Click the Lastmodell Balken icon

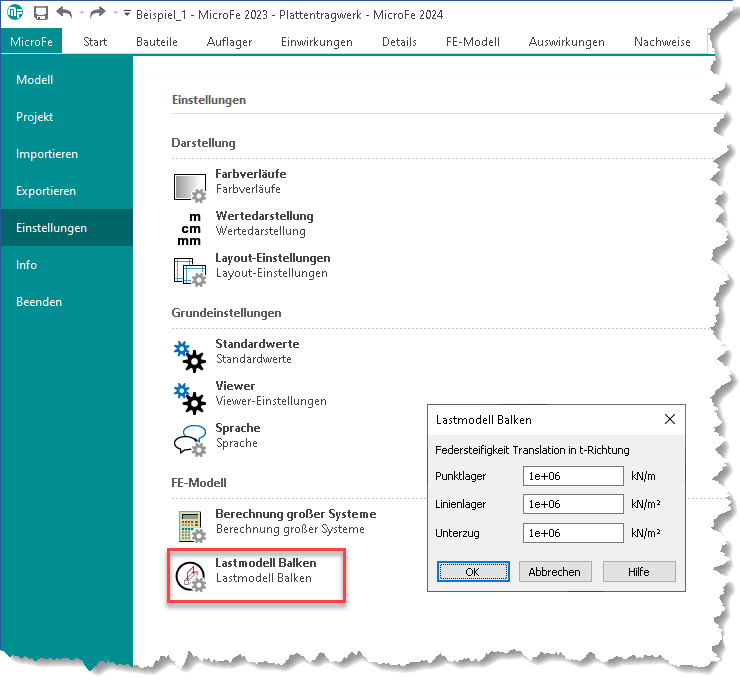tap(191, 577)
